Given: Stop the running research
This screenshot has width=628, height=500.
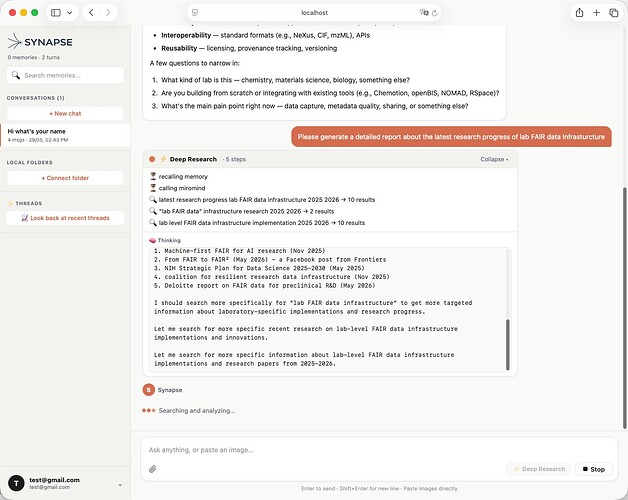Looking at the screenshot, I should click(x=594, y=469).
